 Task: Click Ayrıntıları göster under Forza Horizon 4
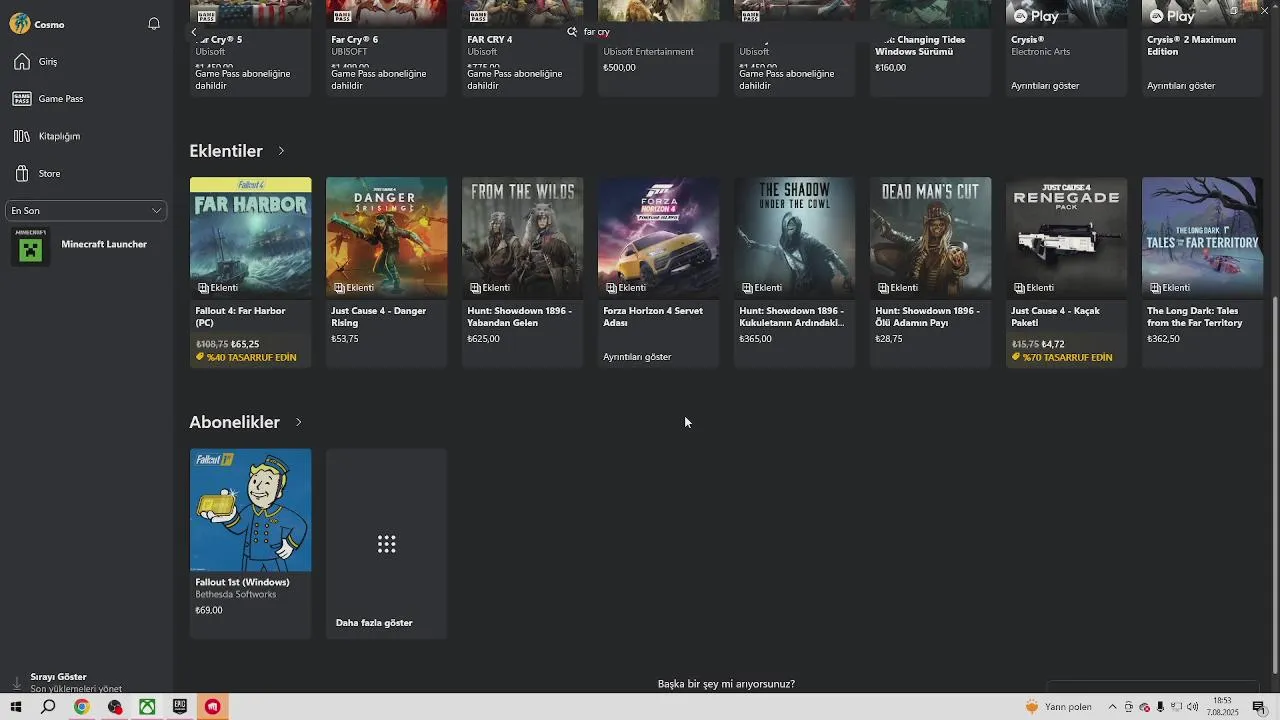637,357
